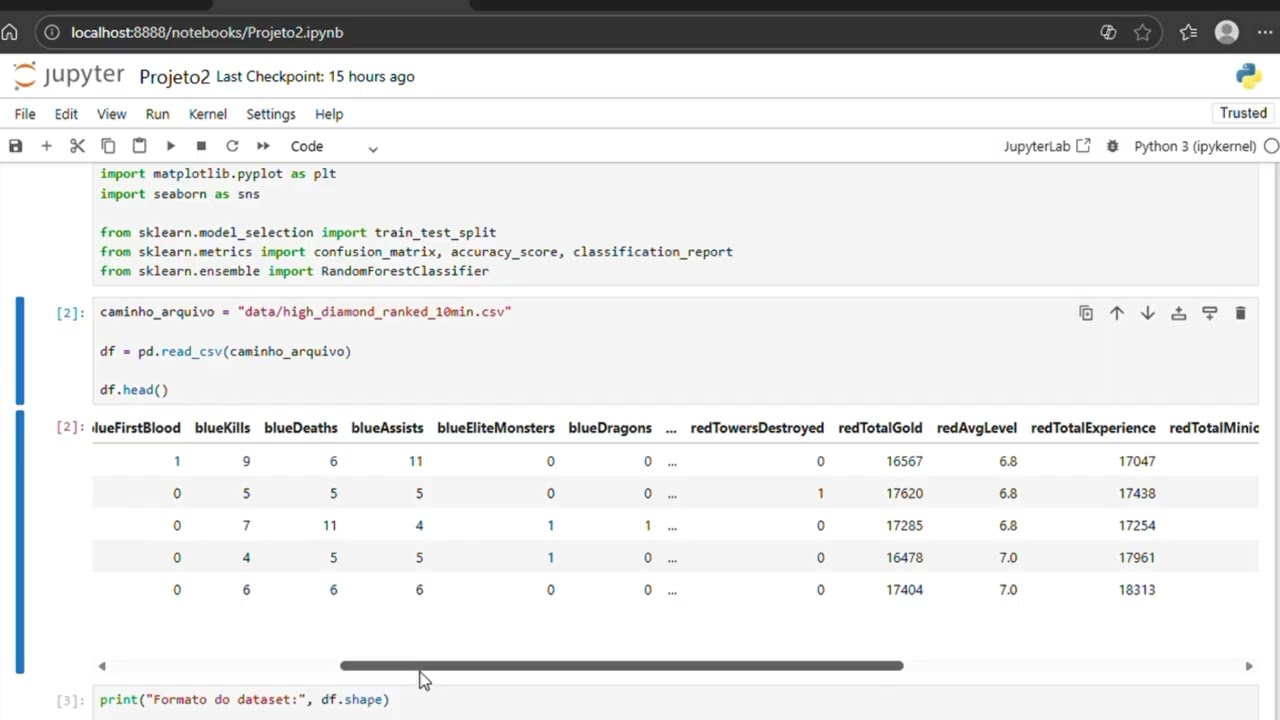
Task: Open the Code cell type dropdown
Action: coord(334,146)
